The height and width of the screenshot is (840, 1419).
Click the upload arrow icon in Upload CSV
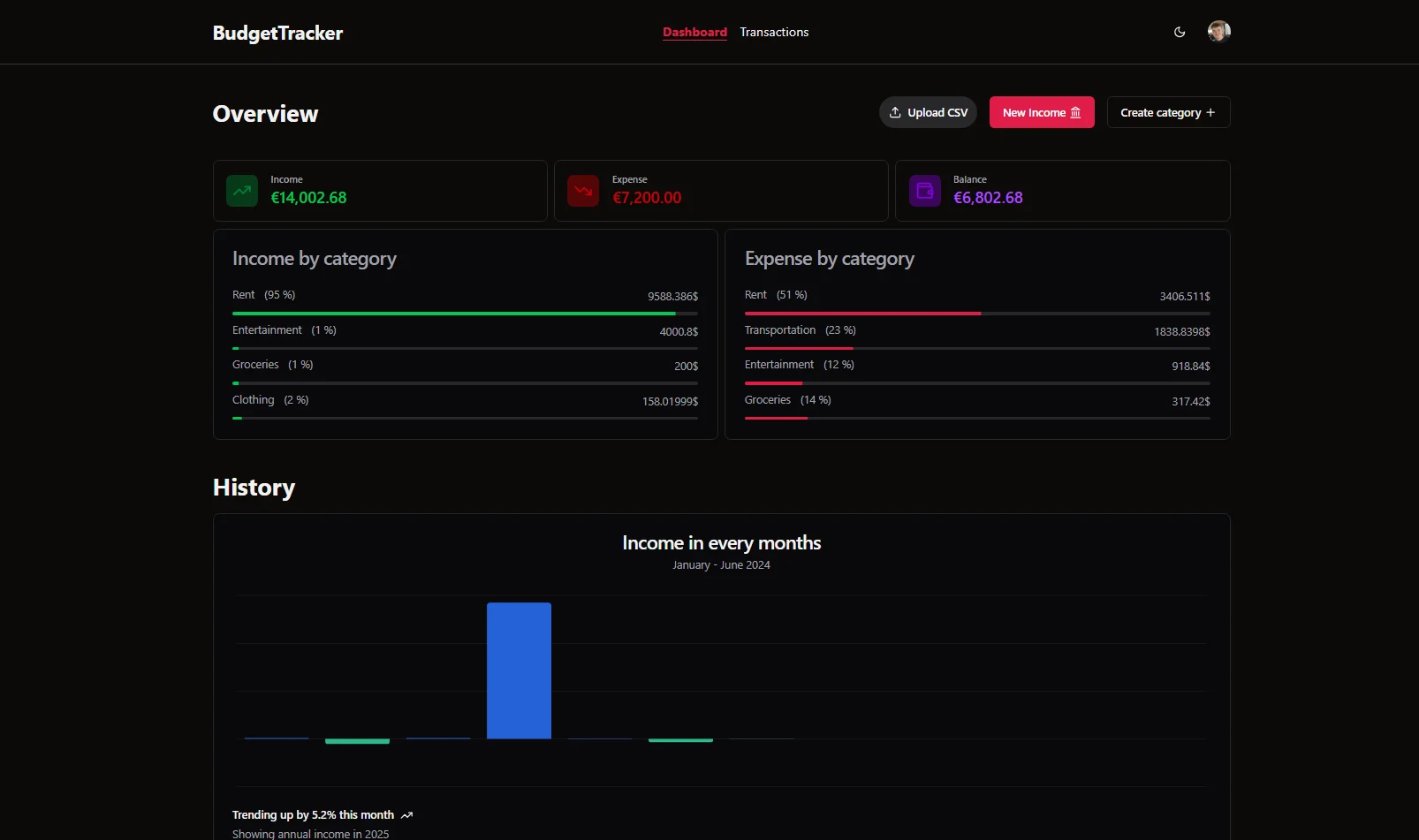895,112
